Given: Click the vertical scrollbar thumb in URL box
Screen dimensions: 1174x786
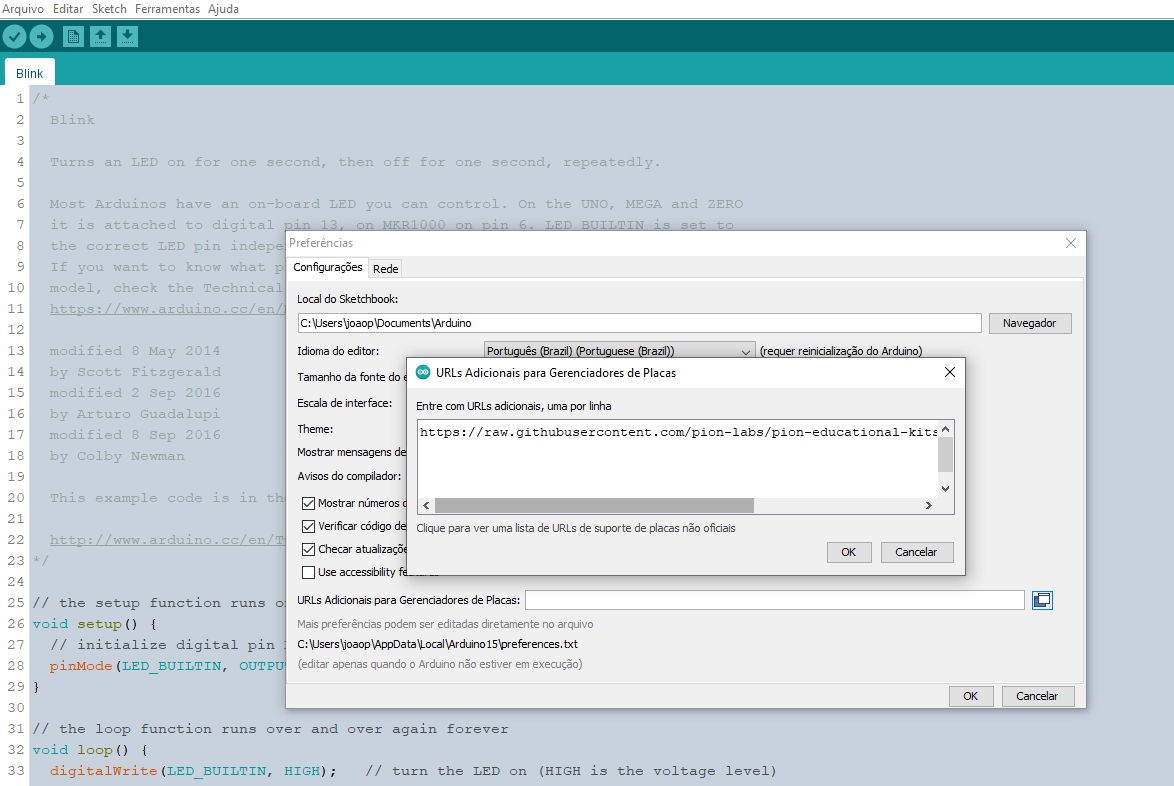Looking at the screenshot, I should point(945,454).
